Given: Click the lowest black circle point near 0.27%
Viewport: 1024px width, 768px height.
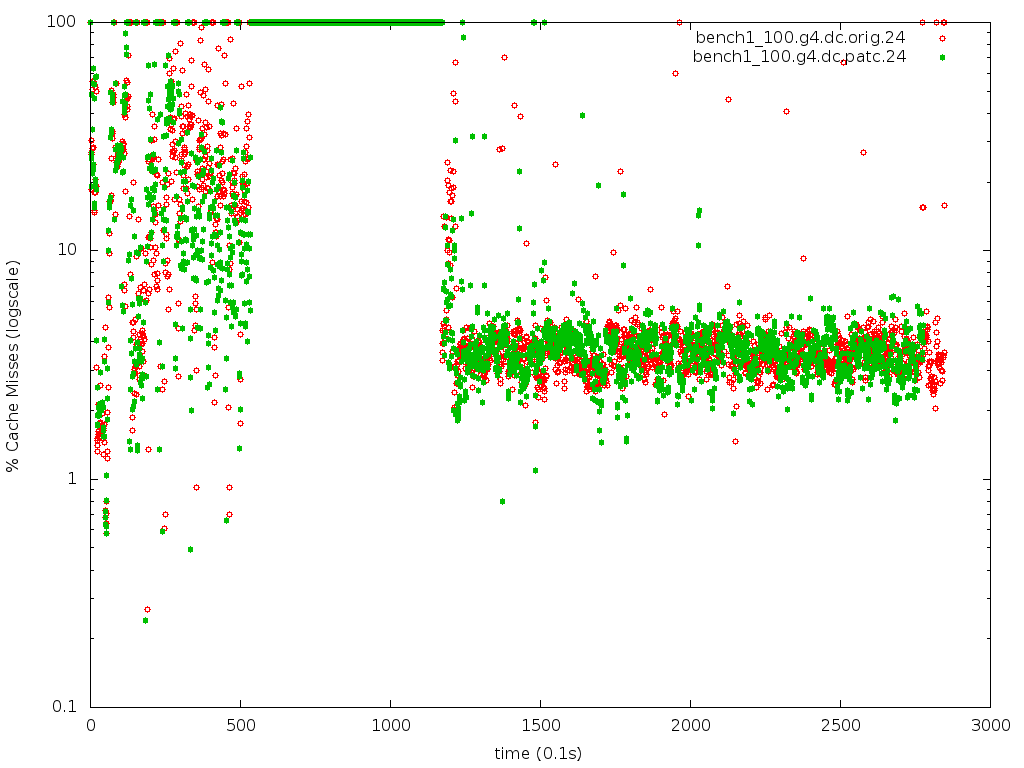Looking at the screenshot, I should point(147,609).
